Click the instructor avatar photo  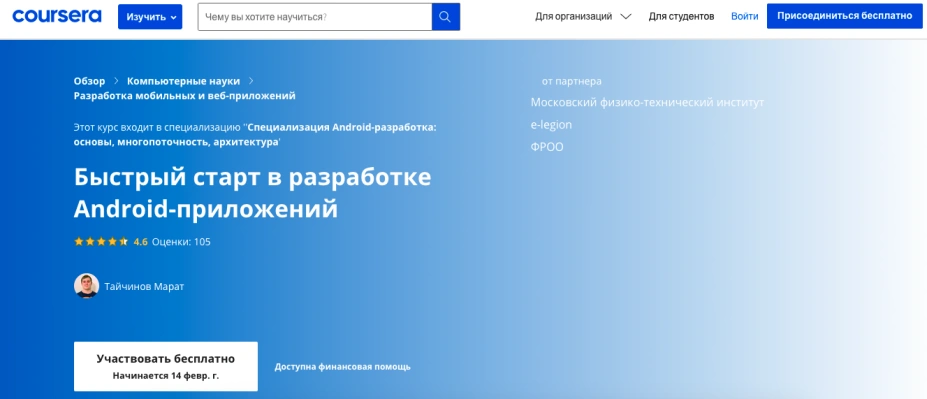86,286
